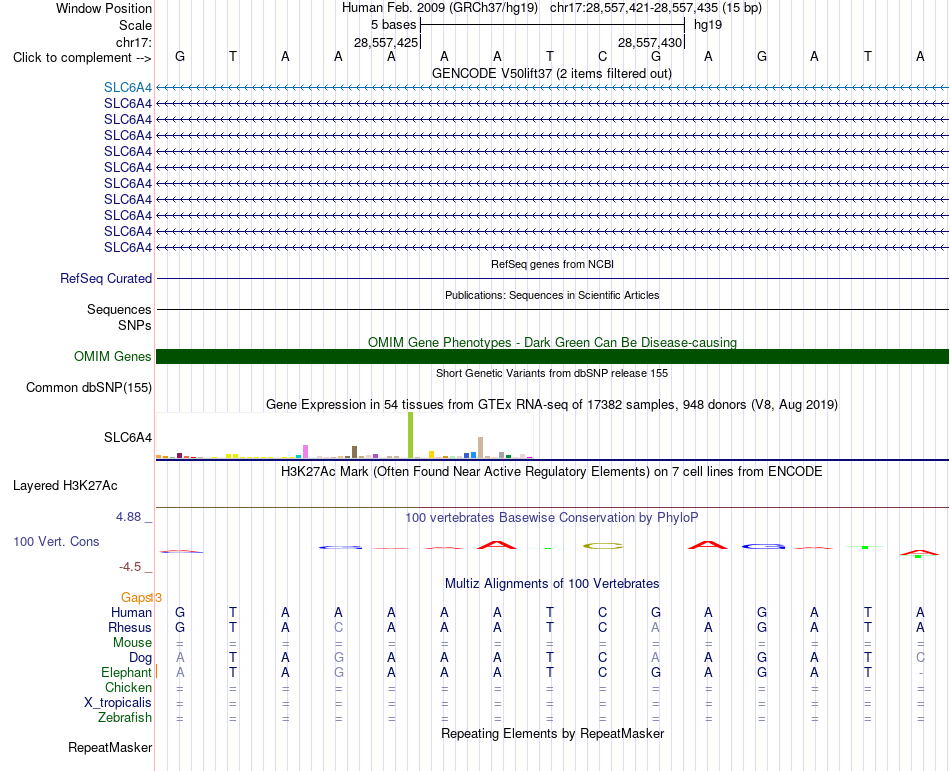Viewport: 950px width, 771px height.
Task: Click the RepeatMasker track label
Action: click(x=110, y=747)
